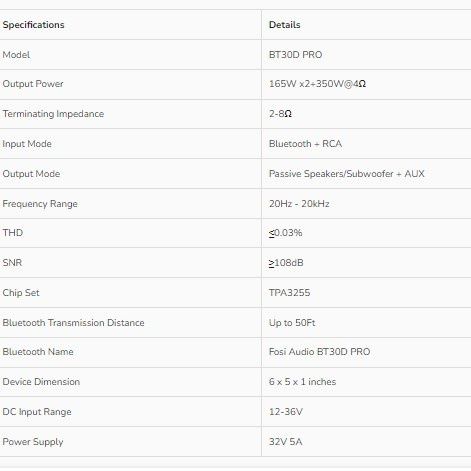Viewport: 471px width, 471px height.
Task: Select the TPA3255 chip set value
Action: pyautogui.click(x=289, y=293)
